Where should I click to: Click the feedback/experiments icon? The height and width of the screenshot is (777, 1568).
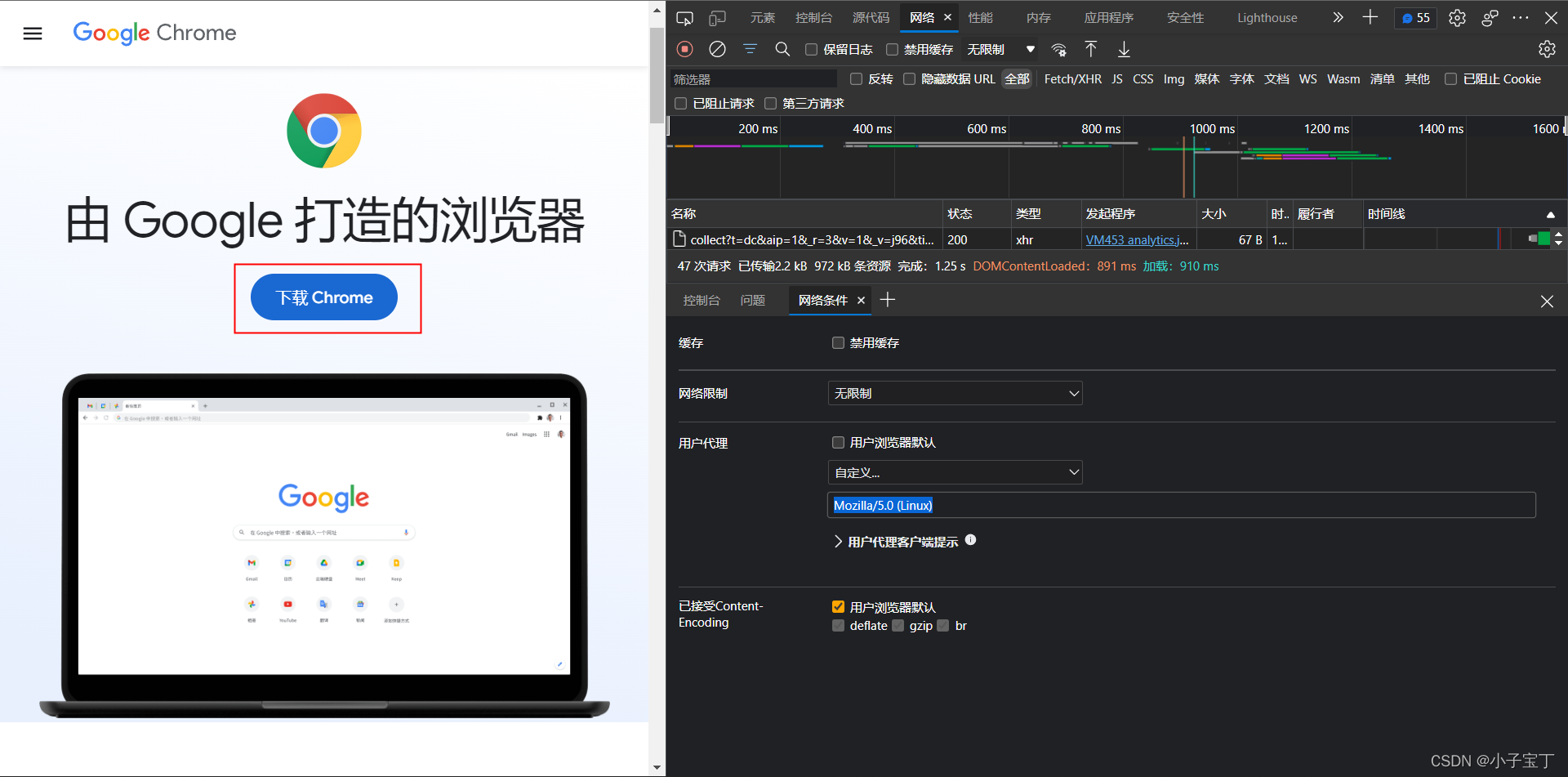tap(1490, 18)
